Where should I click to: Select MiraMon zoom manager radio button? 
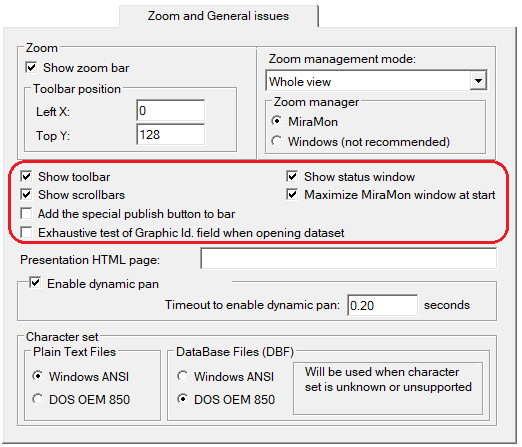(x=277, y=121)
